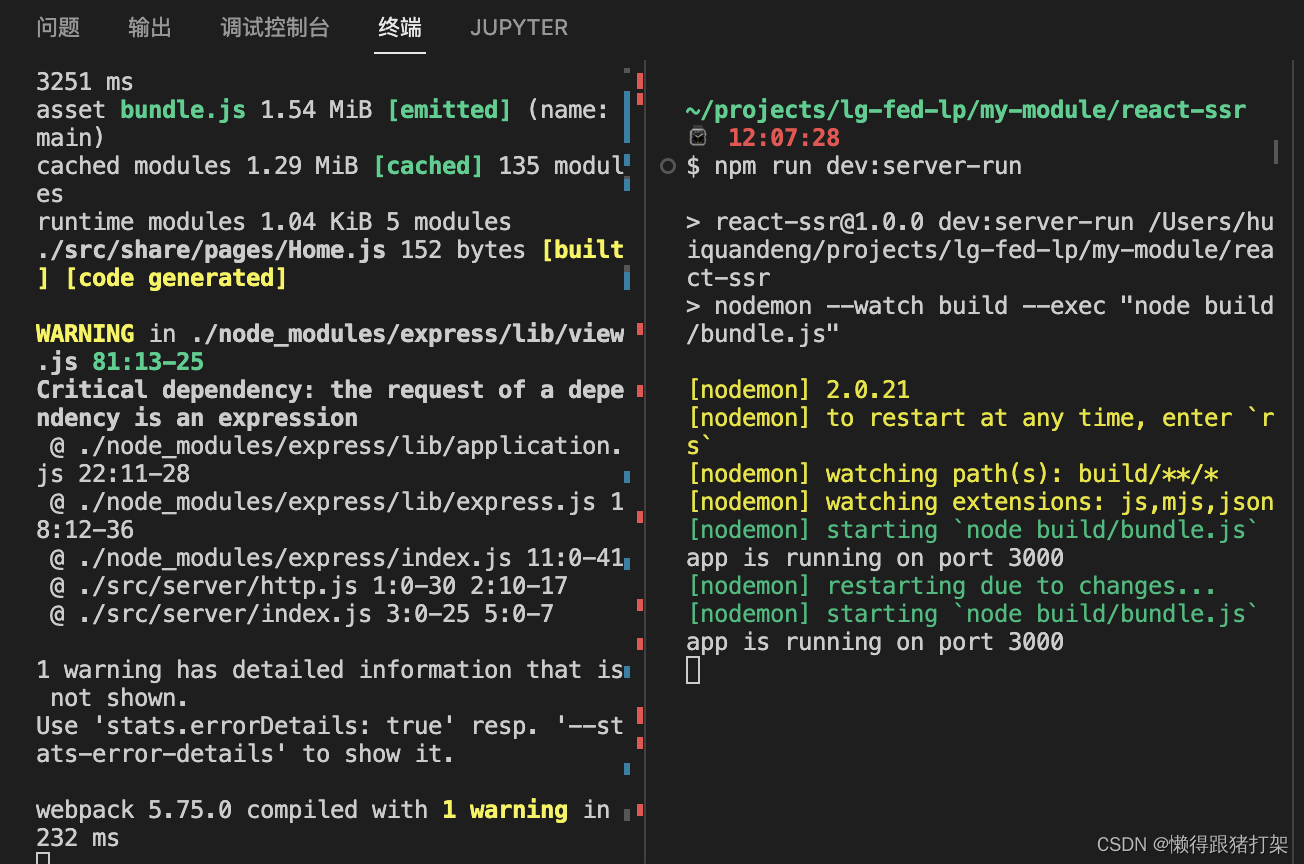Click the "bundle.js" asset name in left terminal
This screenshot has height=864, width=1304.
[183, 110]
